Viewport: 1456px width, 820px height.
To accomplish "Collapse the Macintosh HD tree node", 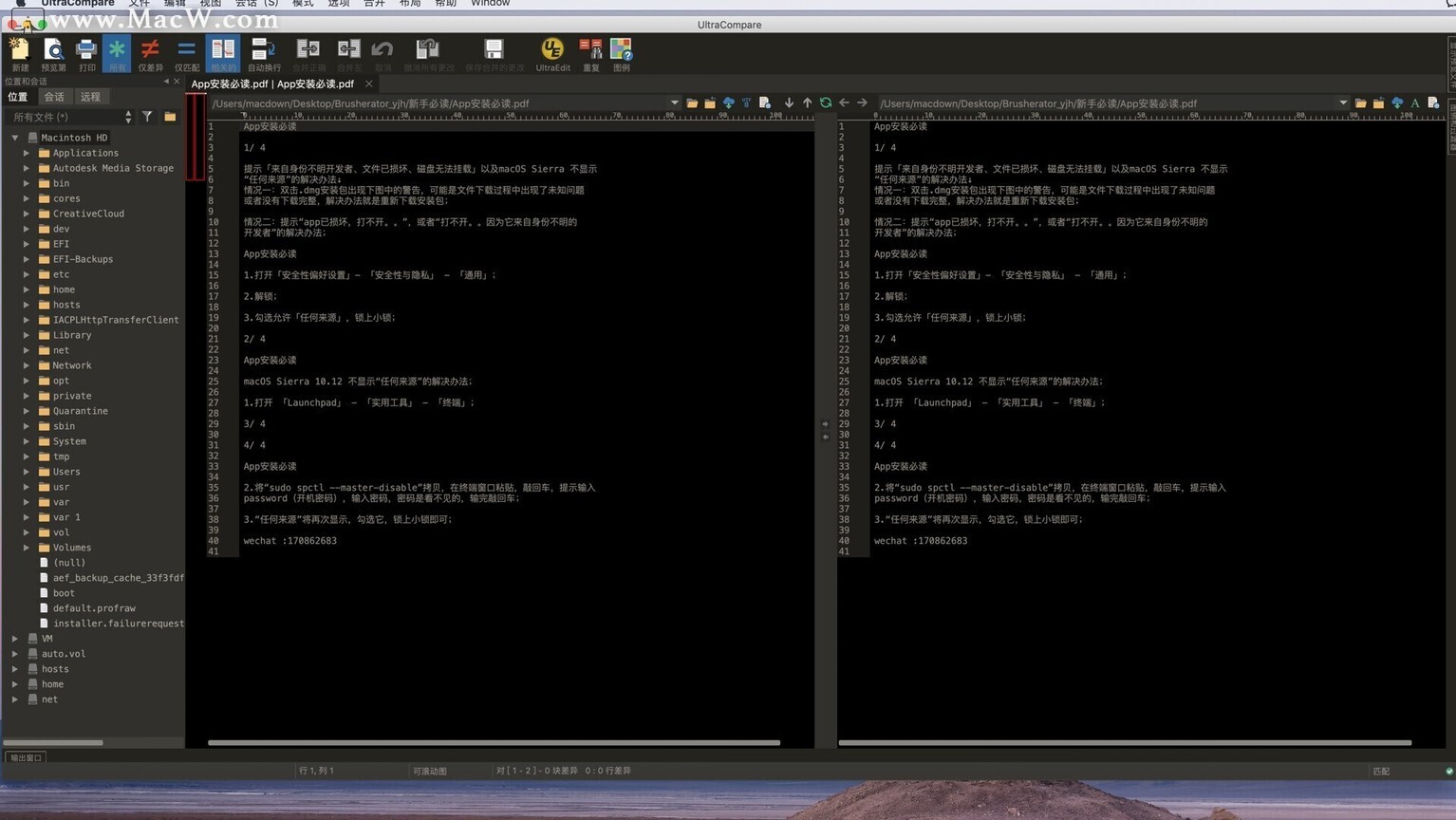I will pyautogui.click(x=15, y=138).
